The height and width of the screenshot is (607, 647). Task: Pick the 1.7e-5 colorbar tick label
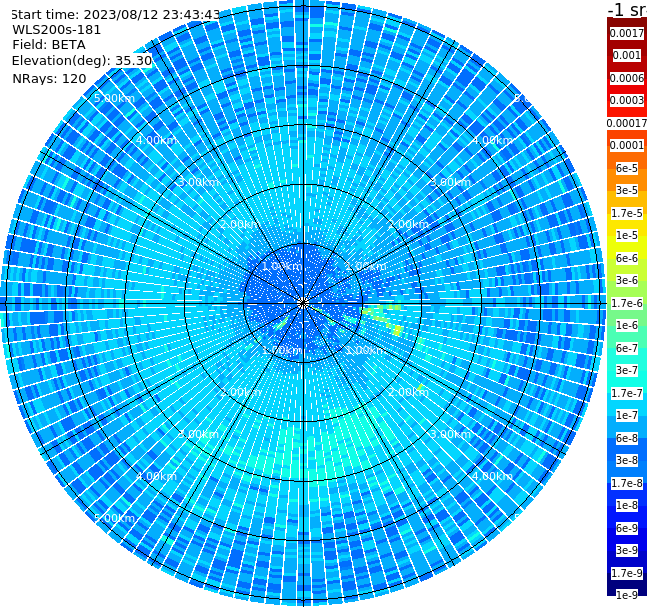626,213
